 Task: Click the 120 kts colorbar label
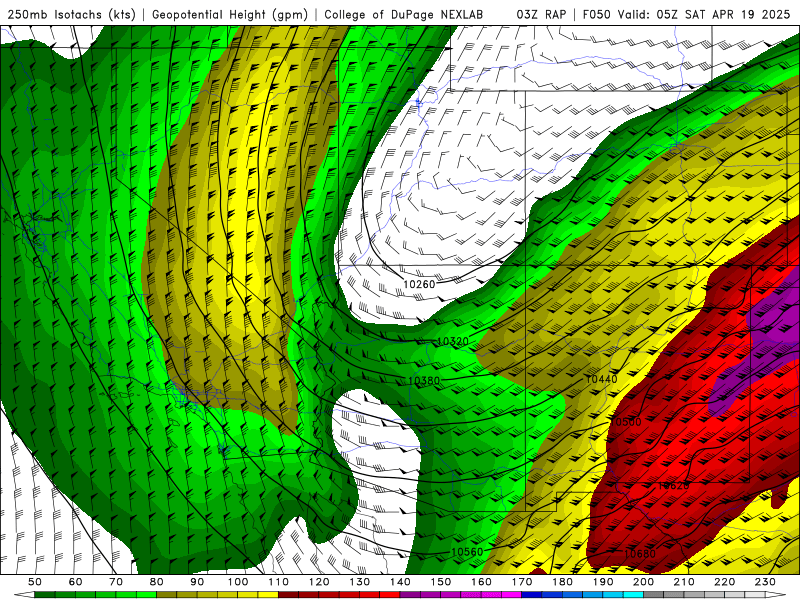click(319, 582)
